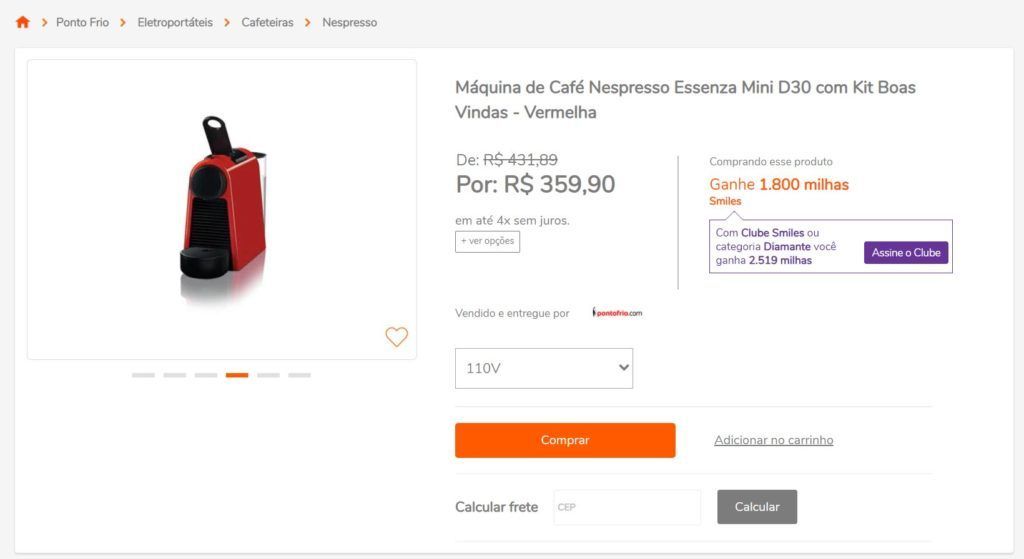This screenshot has width=1024, height=559.
Task: Show fifth carousel slide indicator
Action: point(268,375)
